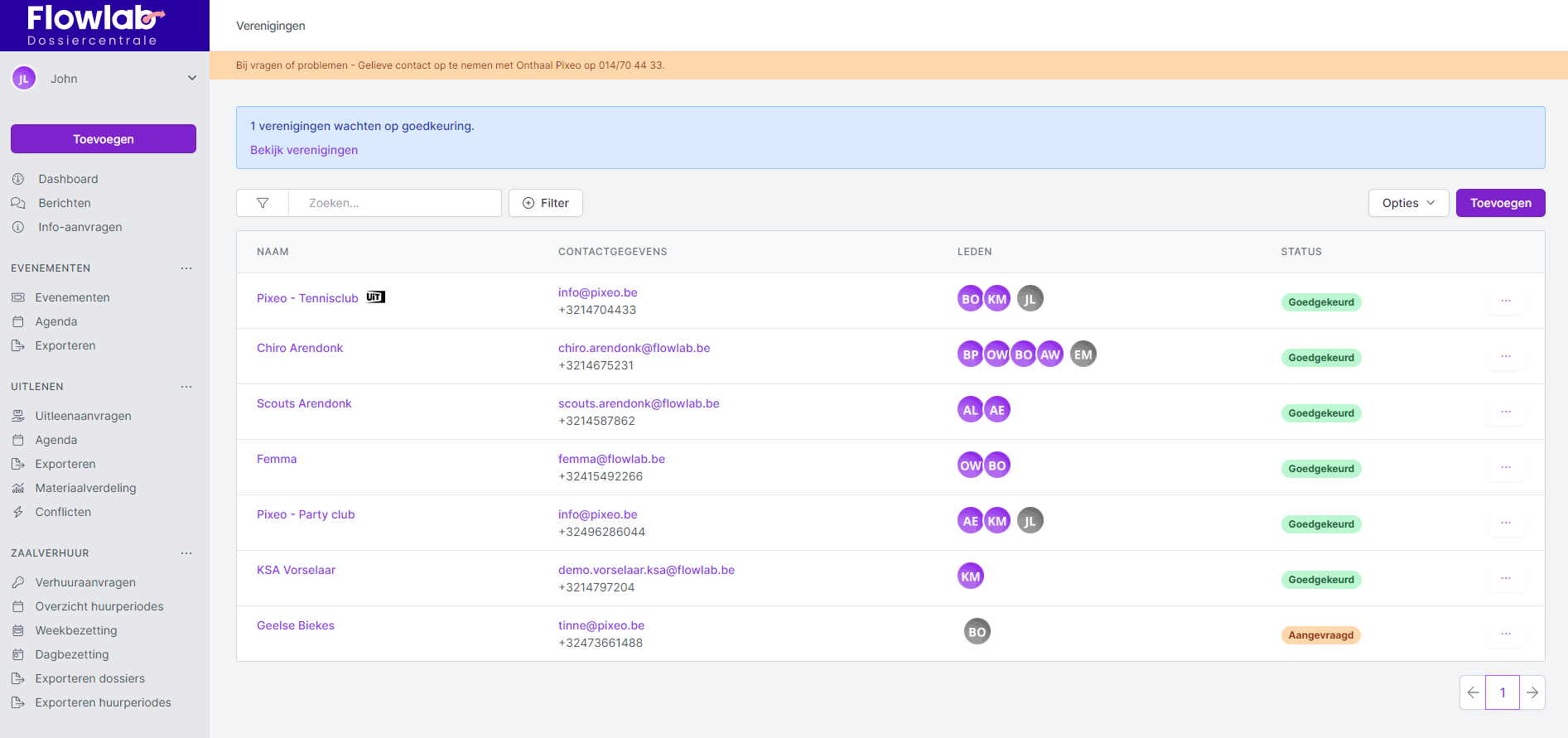Open Dashboard in the sidebar
Screen dimensions: 1568x738
click(x=68, y=179)
